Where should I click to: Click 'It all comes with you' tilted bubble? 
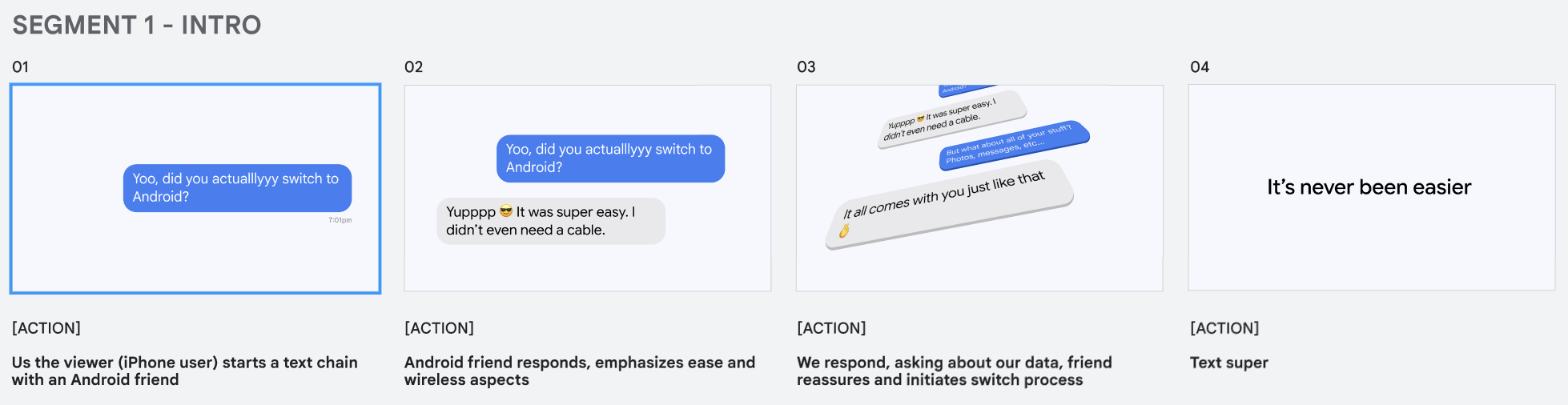click(949, 205)
